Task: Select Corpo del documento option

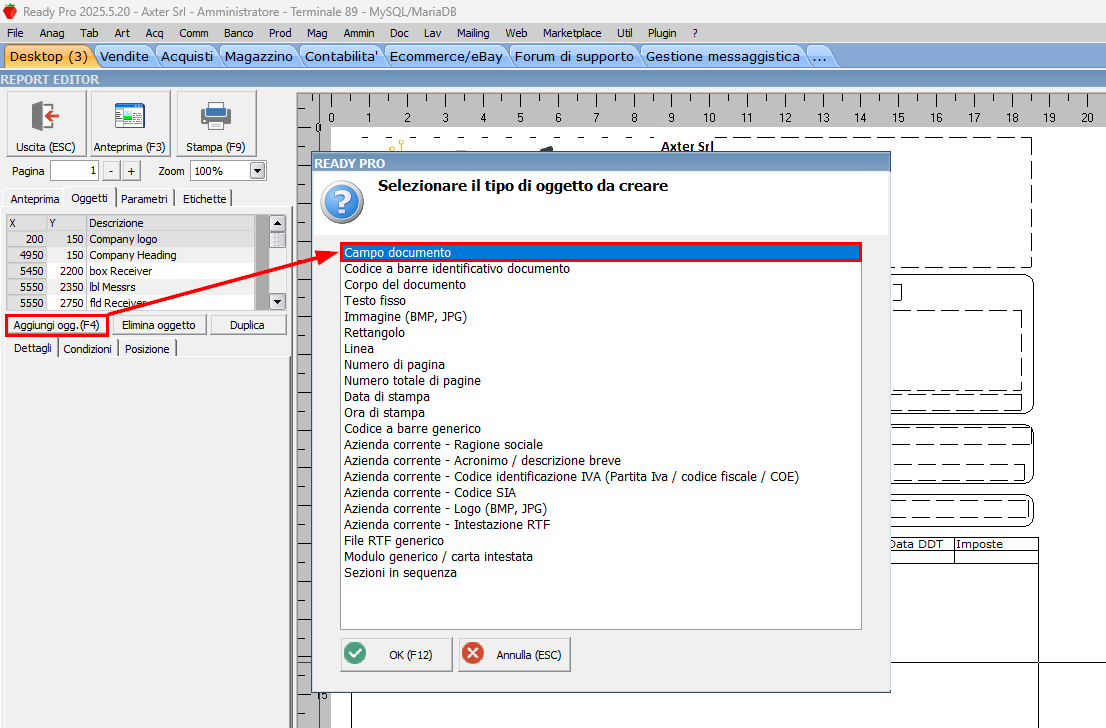Action: click(601, 285)
